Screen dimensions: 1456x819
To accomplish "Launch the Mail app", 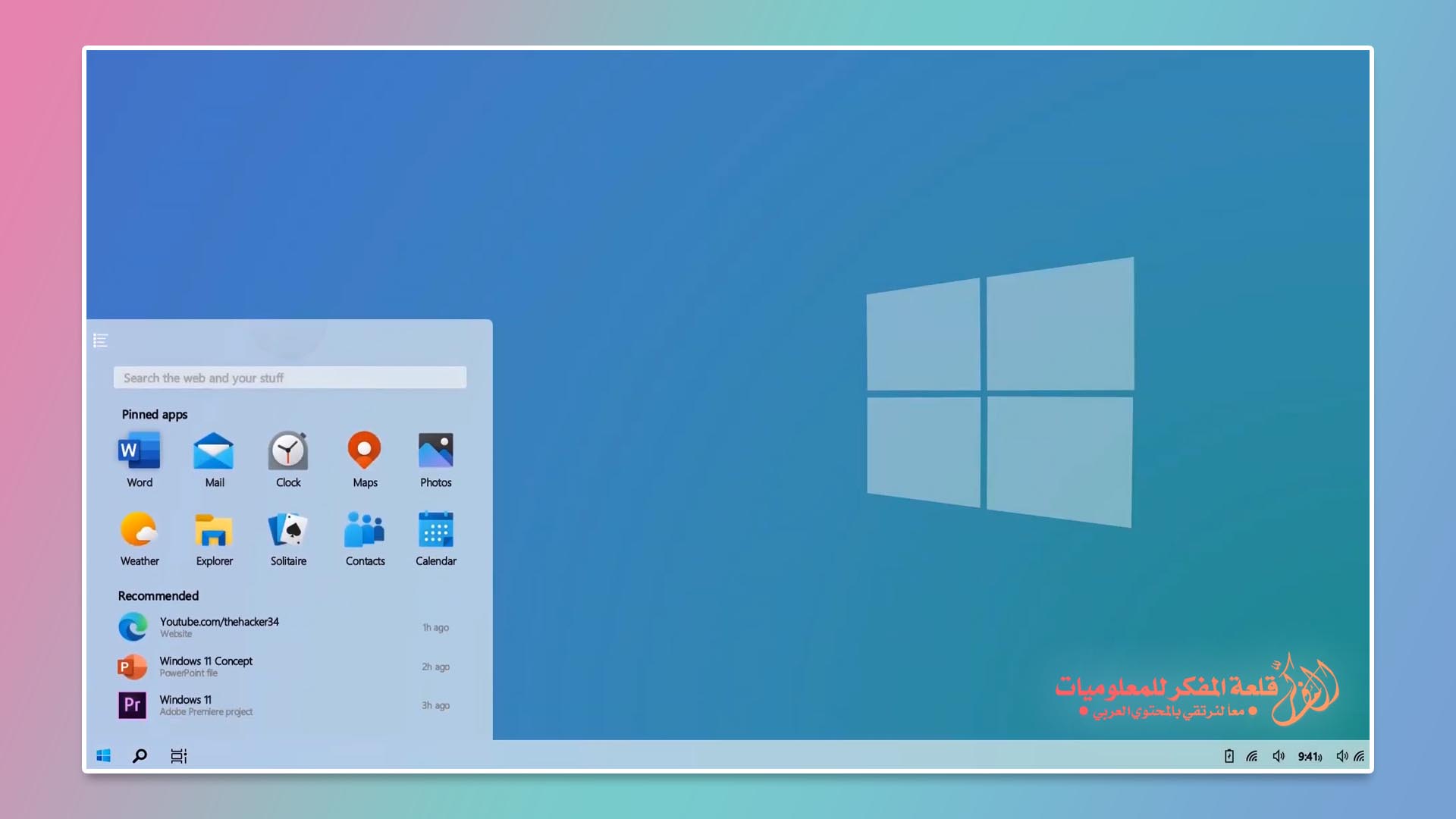I will [214, 459].
